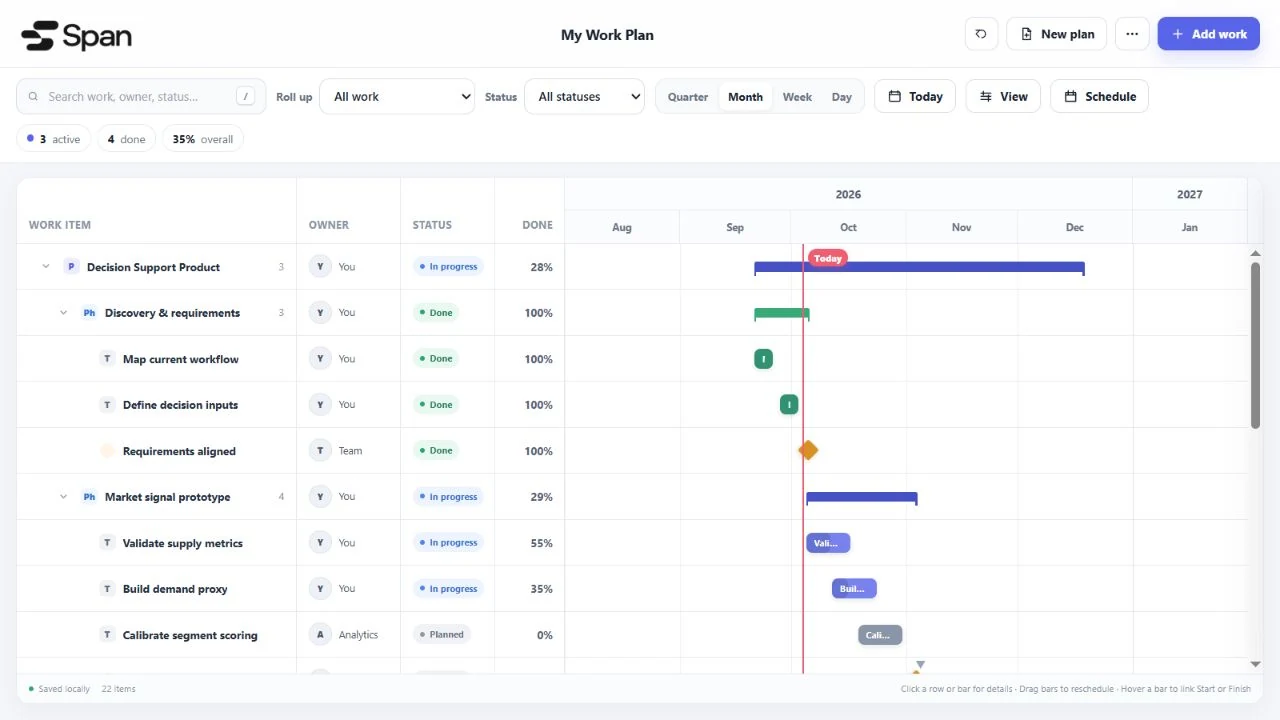Click the undo icon button

point(981,34)
